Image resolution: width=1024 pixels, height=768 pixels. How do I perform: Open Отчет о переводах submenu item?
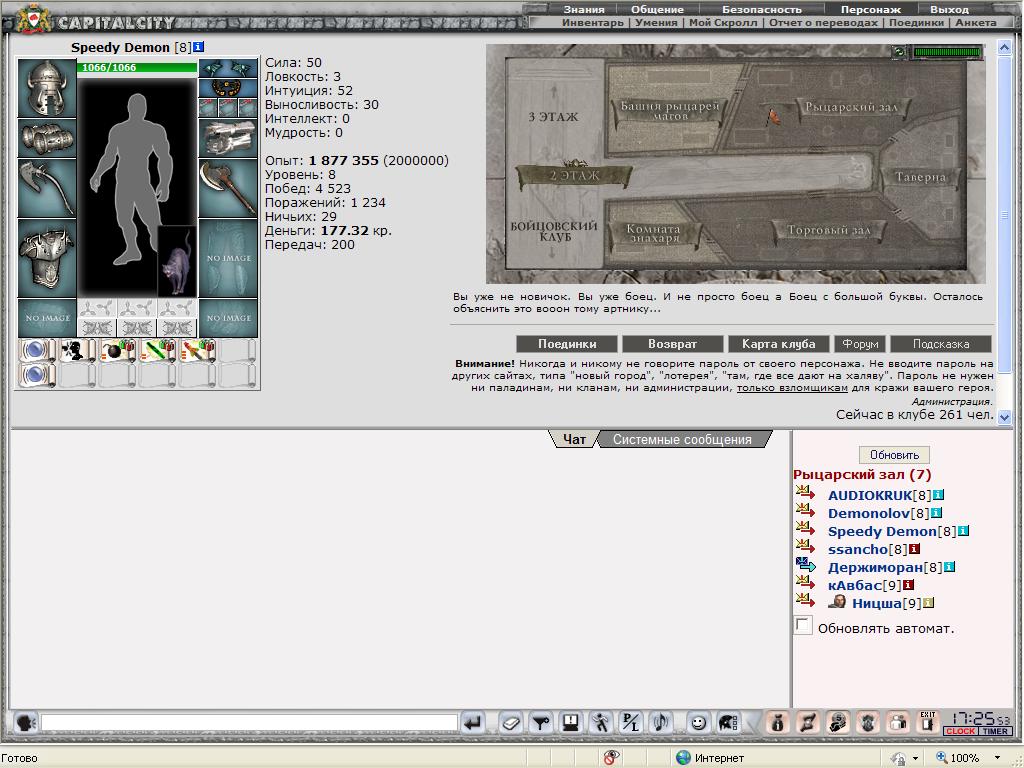point(823,22)
